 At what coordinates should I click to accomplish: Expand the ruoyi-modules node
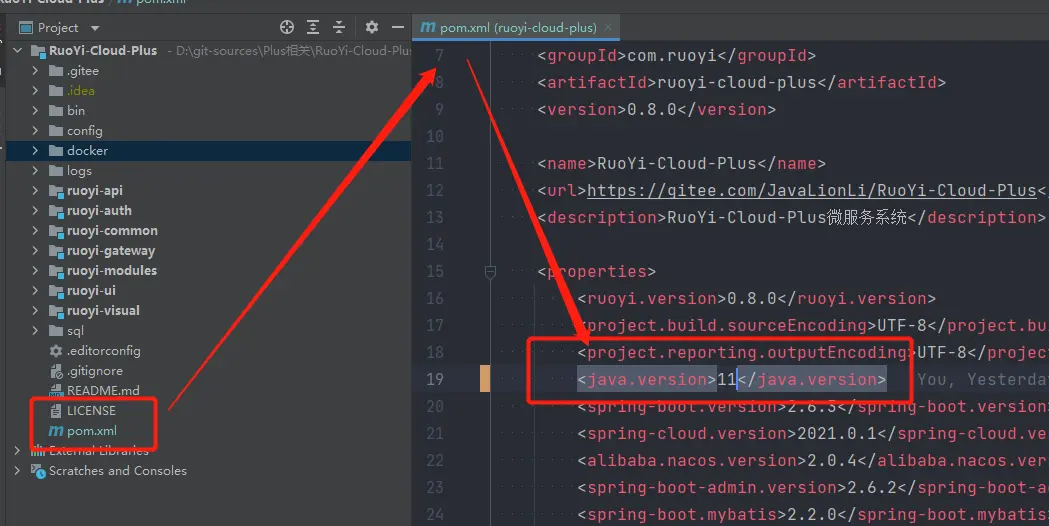coord(35,271)
